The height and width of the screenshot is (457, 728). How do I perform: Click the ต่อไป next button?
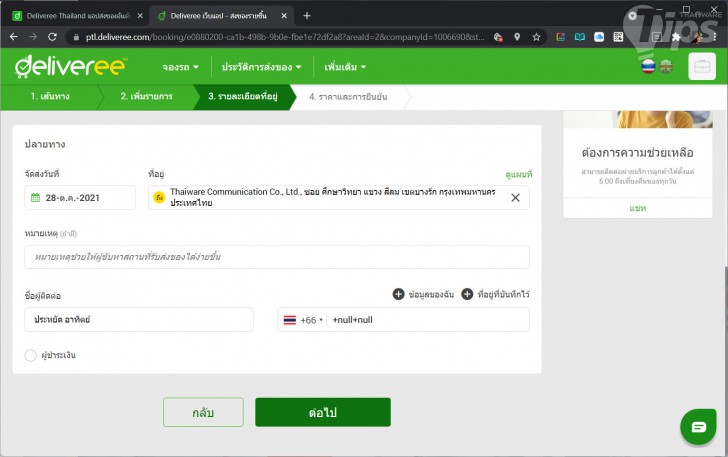point(323,412)
